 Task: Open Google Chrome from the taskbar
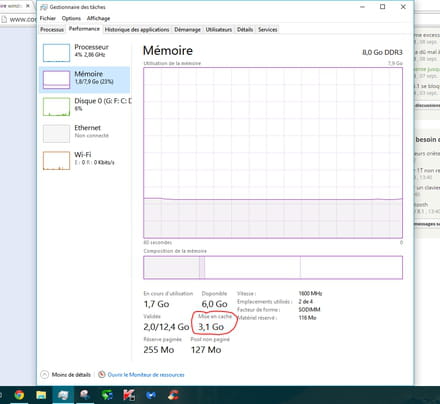[19, 395]
